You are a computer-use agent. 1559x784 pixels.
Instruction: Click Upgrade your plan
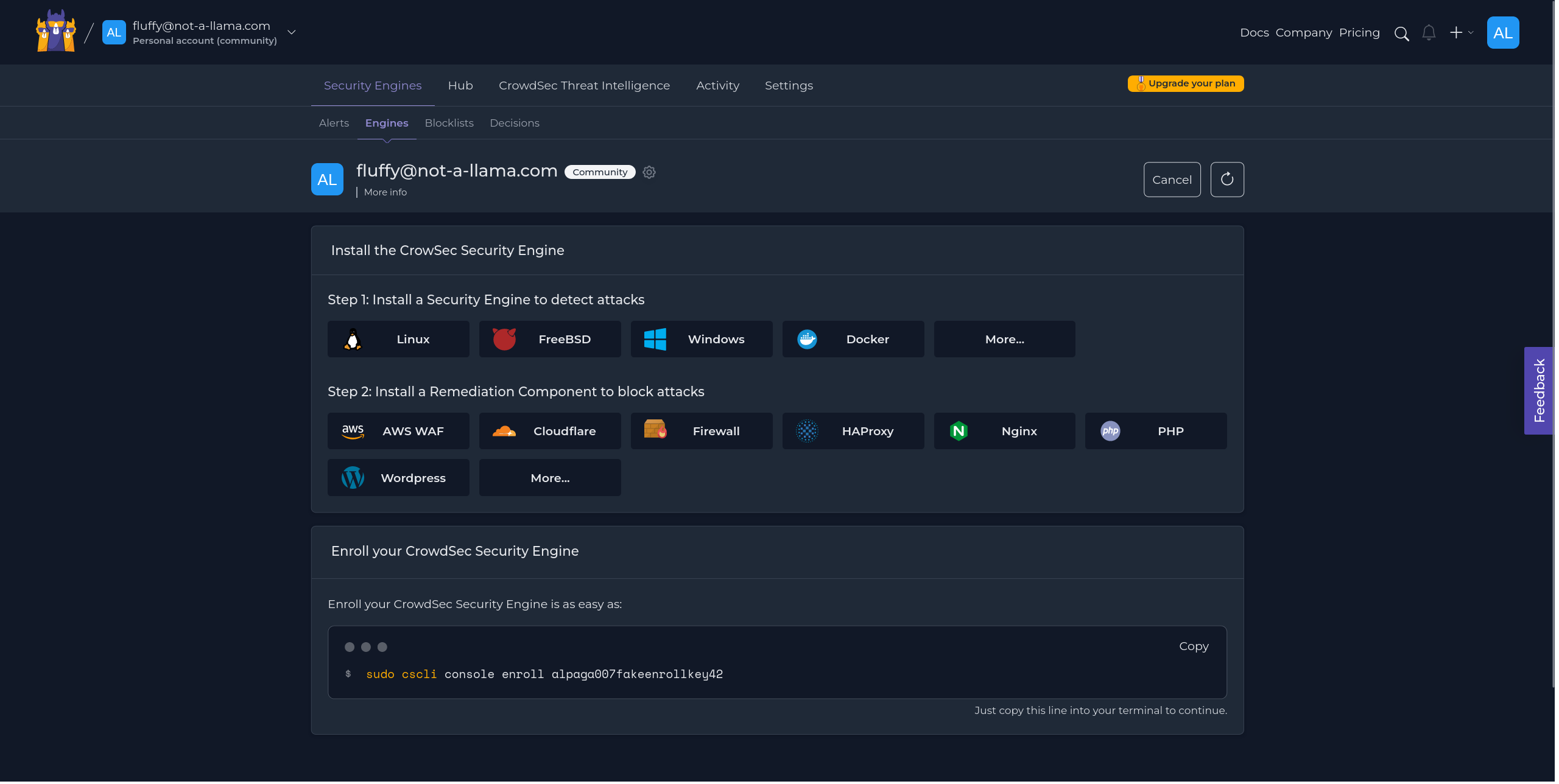(x=1185, y=83)
